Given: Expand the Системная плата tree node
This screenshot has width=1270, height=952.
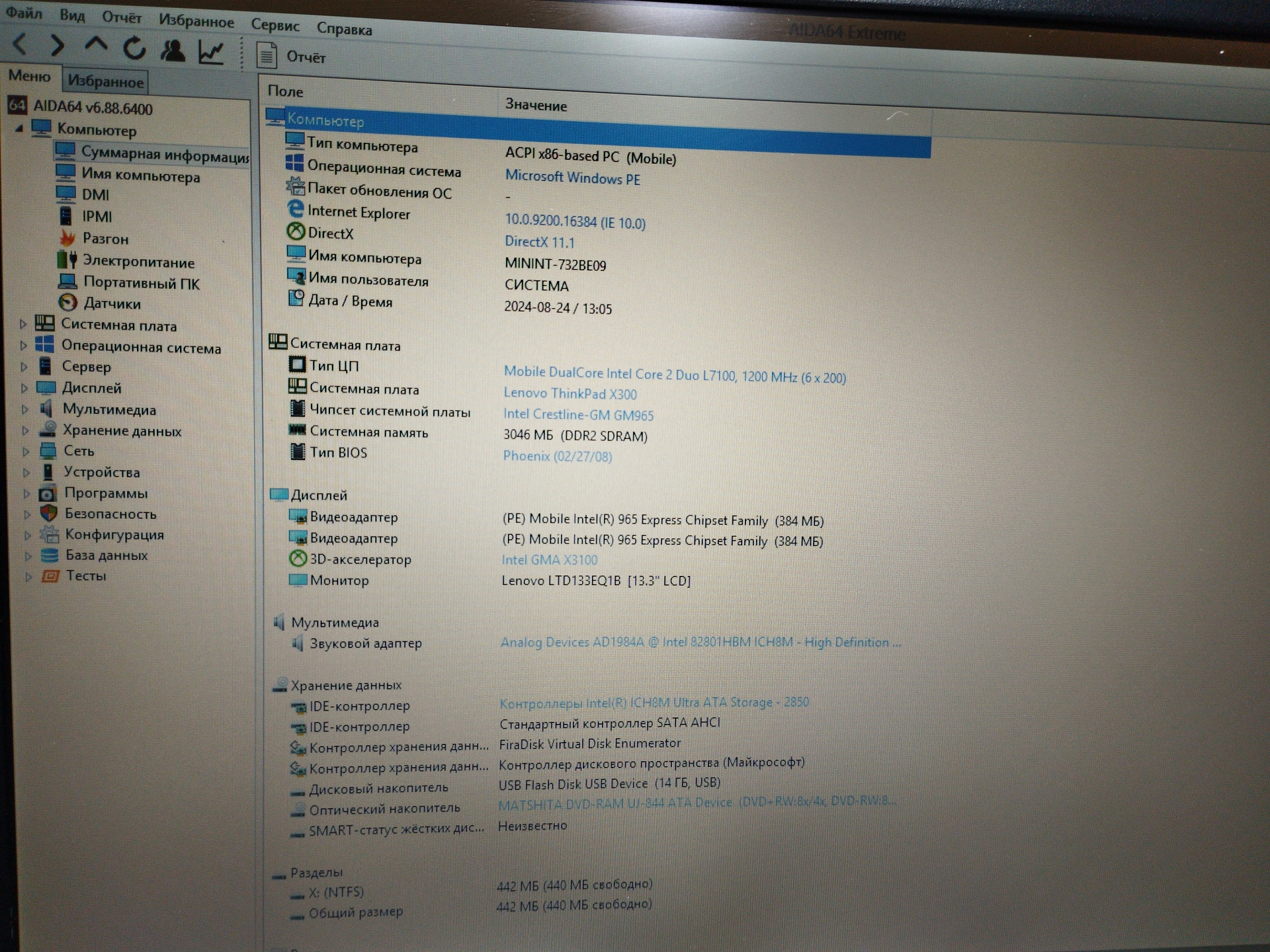Looking at the screenshot, I should 23,324.
